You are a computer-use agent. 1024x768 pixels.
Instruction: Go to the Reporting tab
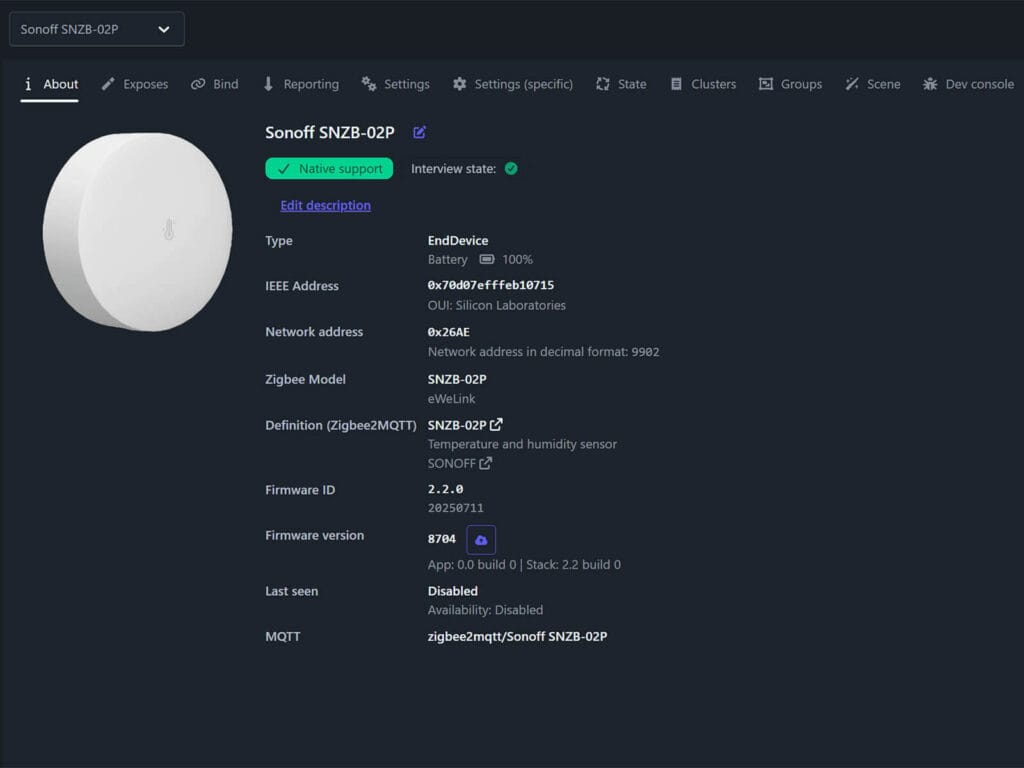300,84
